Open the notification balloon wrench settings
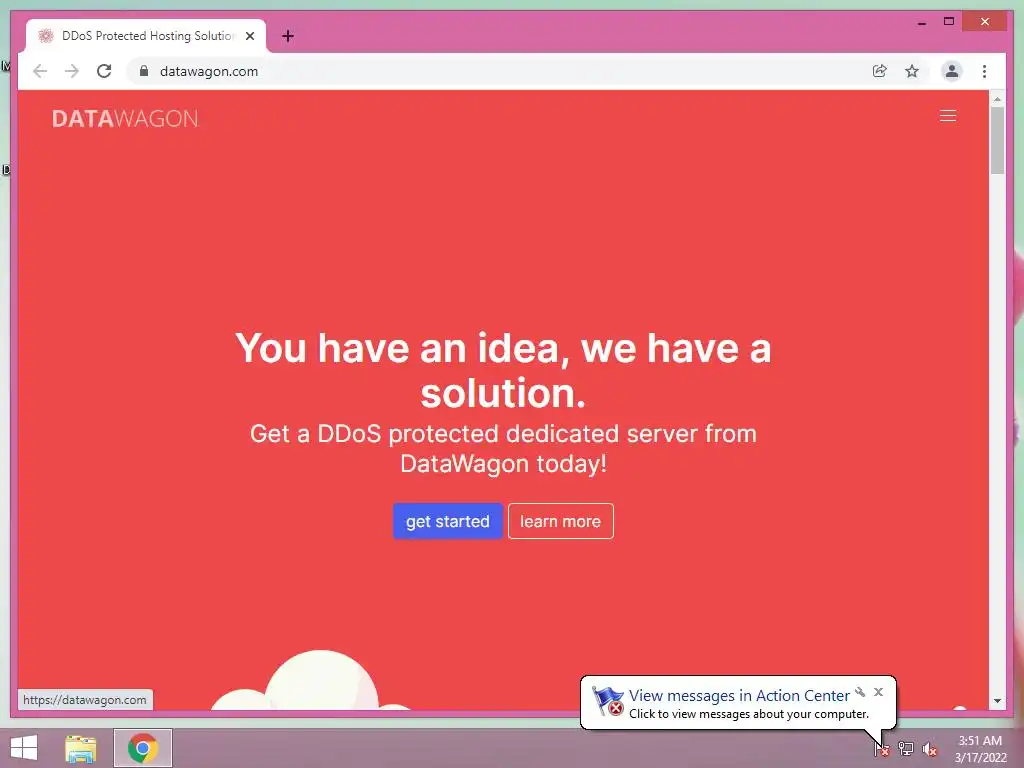The width and height of the screenshot is (1024, 768). [860, 692]
